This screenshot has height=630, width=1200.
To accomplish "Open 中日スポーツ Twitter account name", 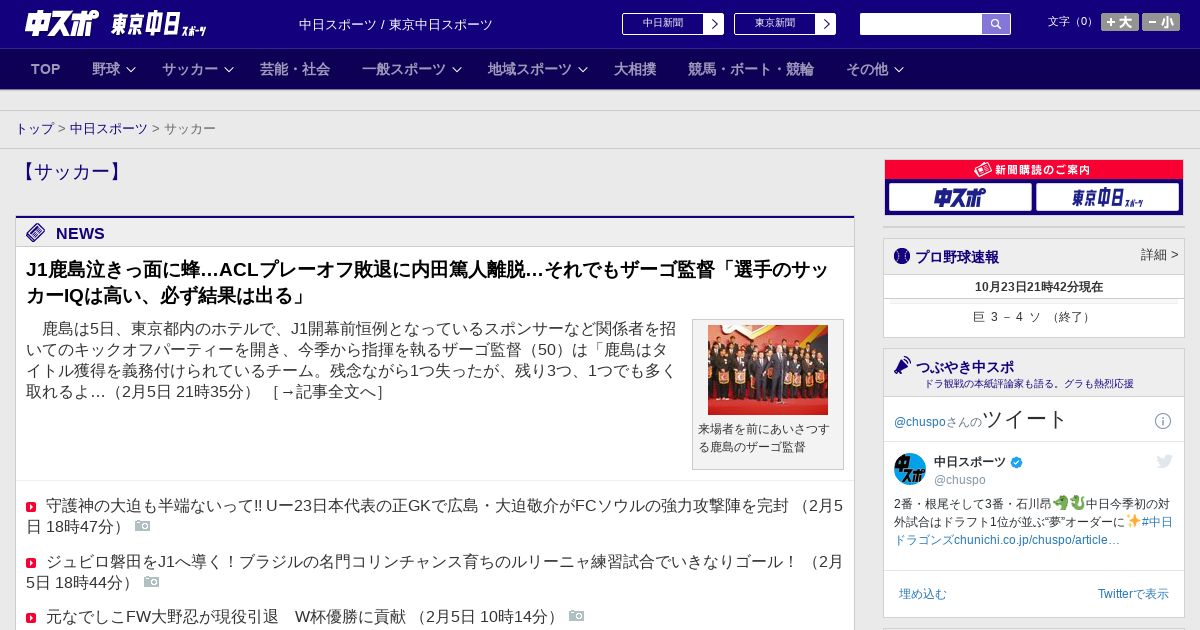I will [x=970, y=462].
